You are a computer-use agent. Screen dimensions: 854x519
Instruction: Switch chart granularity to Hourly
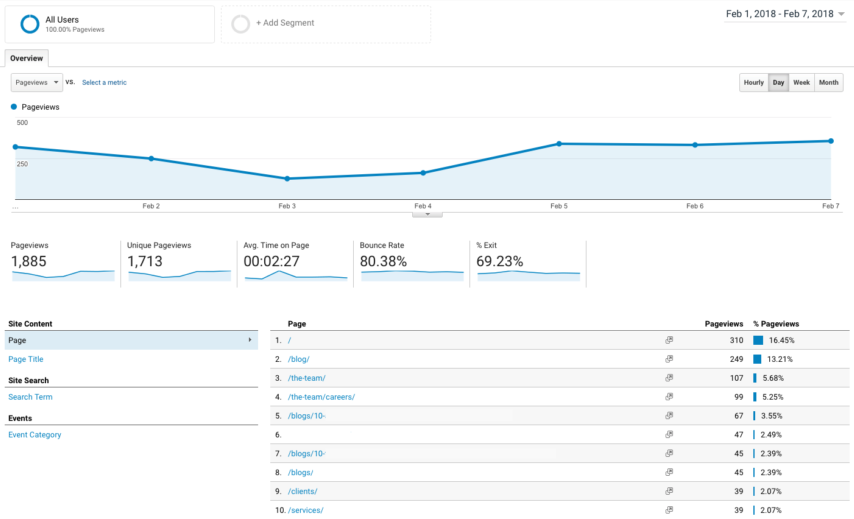753,83
